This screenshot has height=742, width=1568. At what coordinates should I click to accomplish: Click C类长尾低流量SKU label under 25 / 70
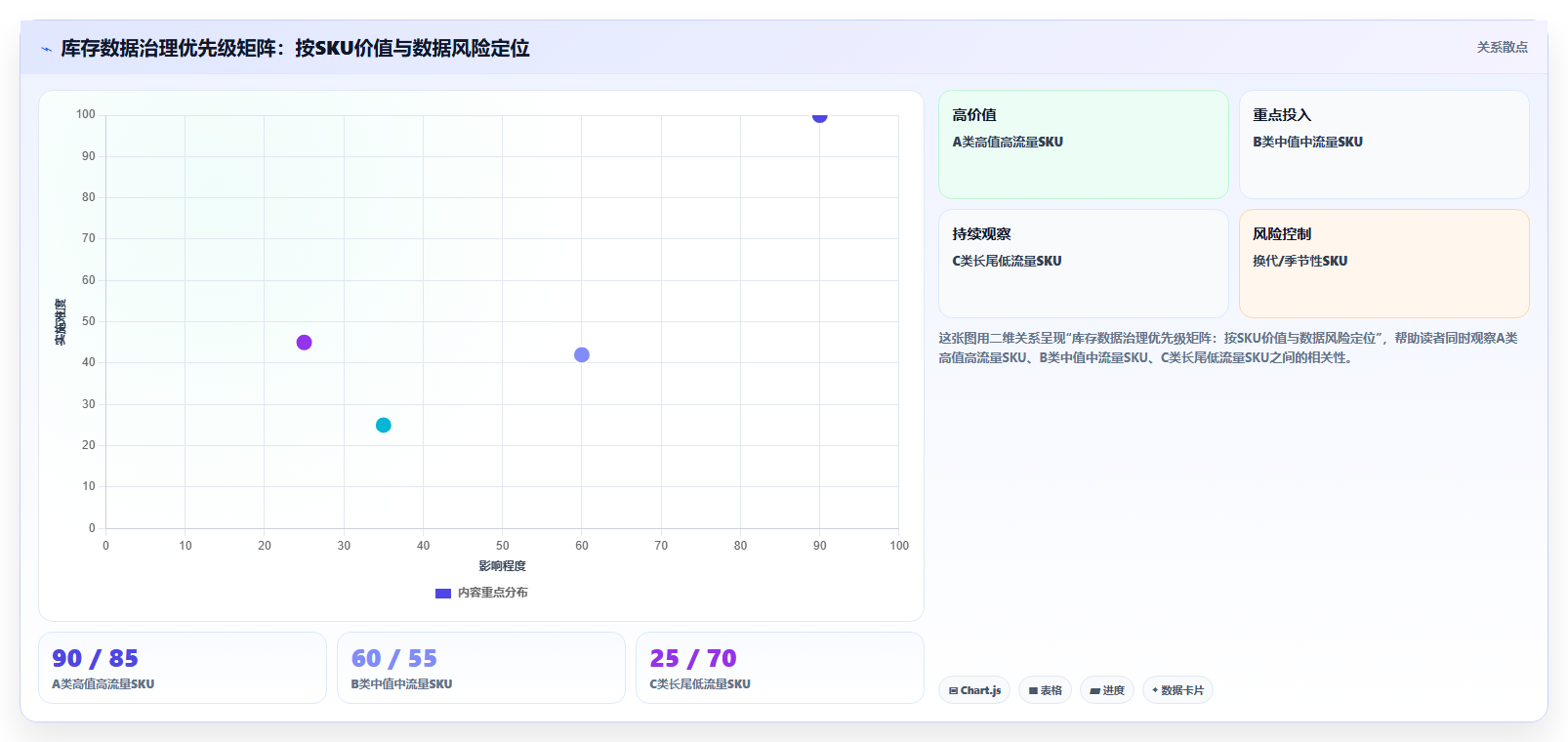click(700, 684)
